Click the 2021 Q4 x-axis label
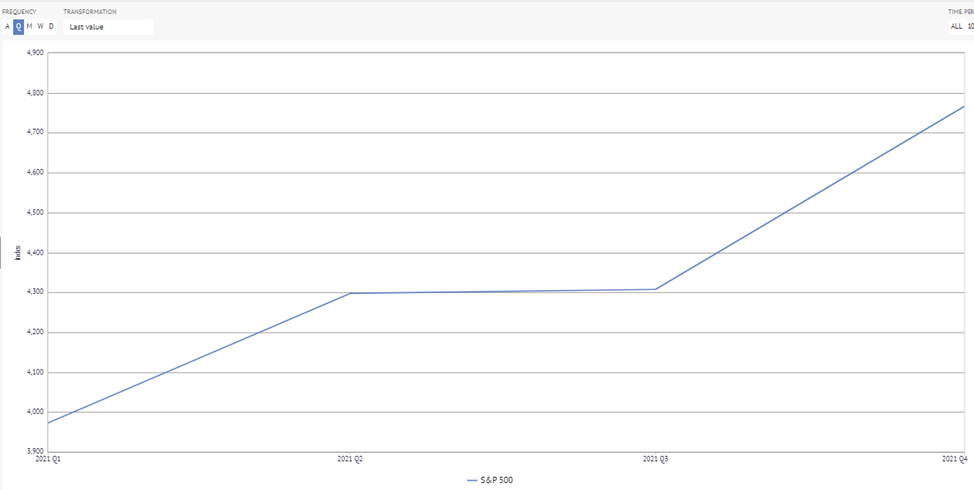The image size is (974, 490). pyautogui.click(x=955, y=459)
